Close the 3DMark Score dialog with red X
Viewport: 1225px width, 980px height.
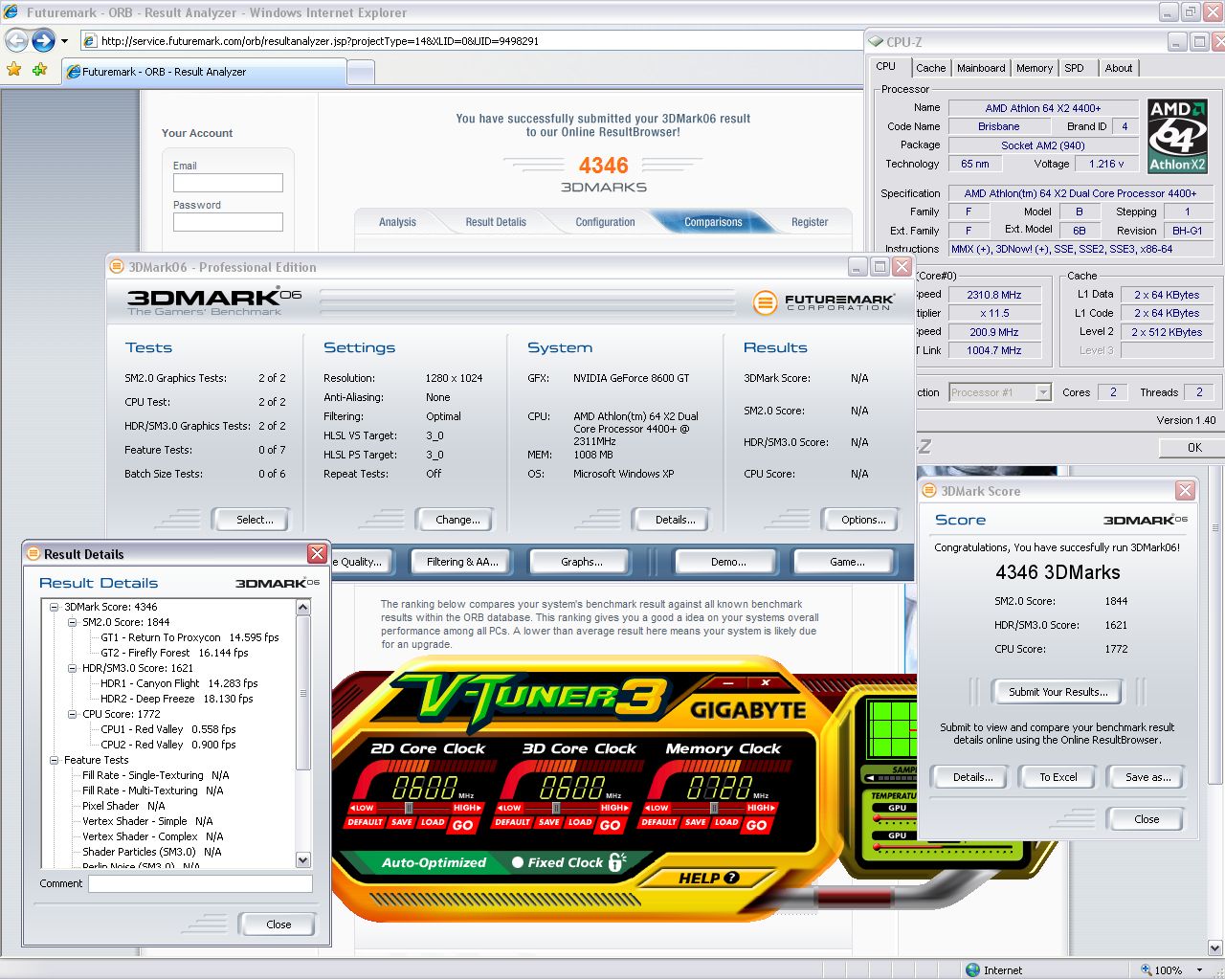click(x=1185, y=491)
